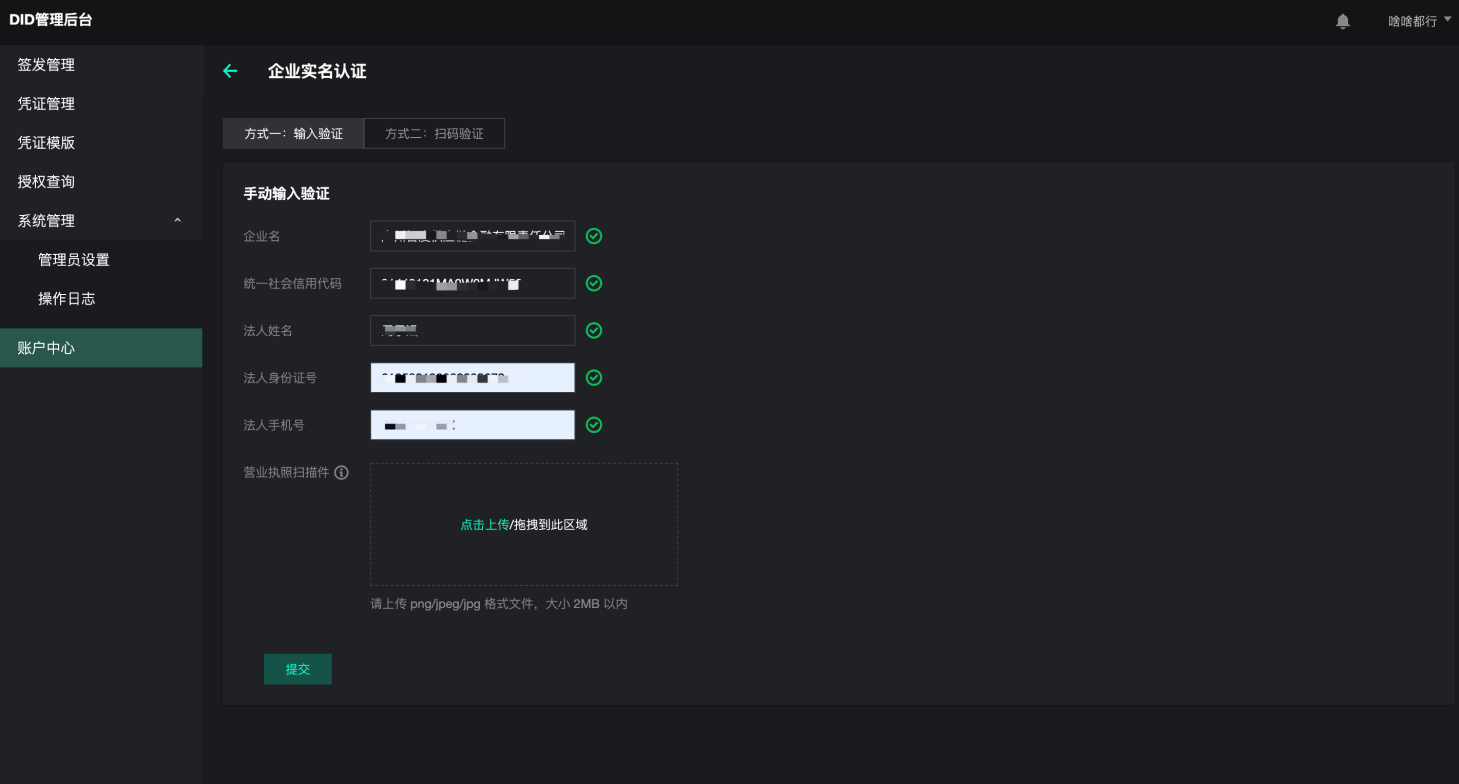Image resolution: width=1459 pixels, height=784 pixels.
Task: Click green checkmark beside 统一社会信用代码 field
Action: (594, 283)
